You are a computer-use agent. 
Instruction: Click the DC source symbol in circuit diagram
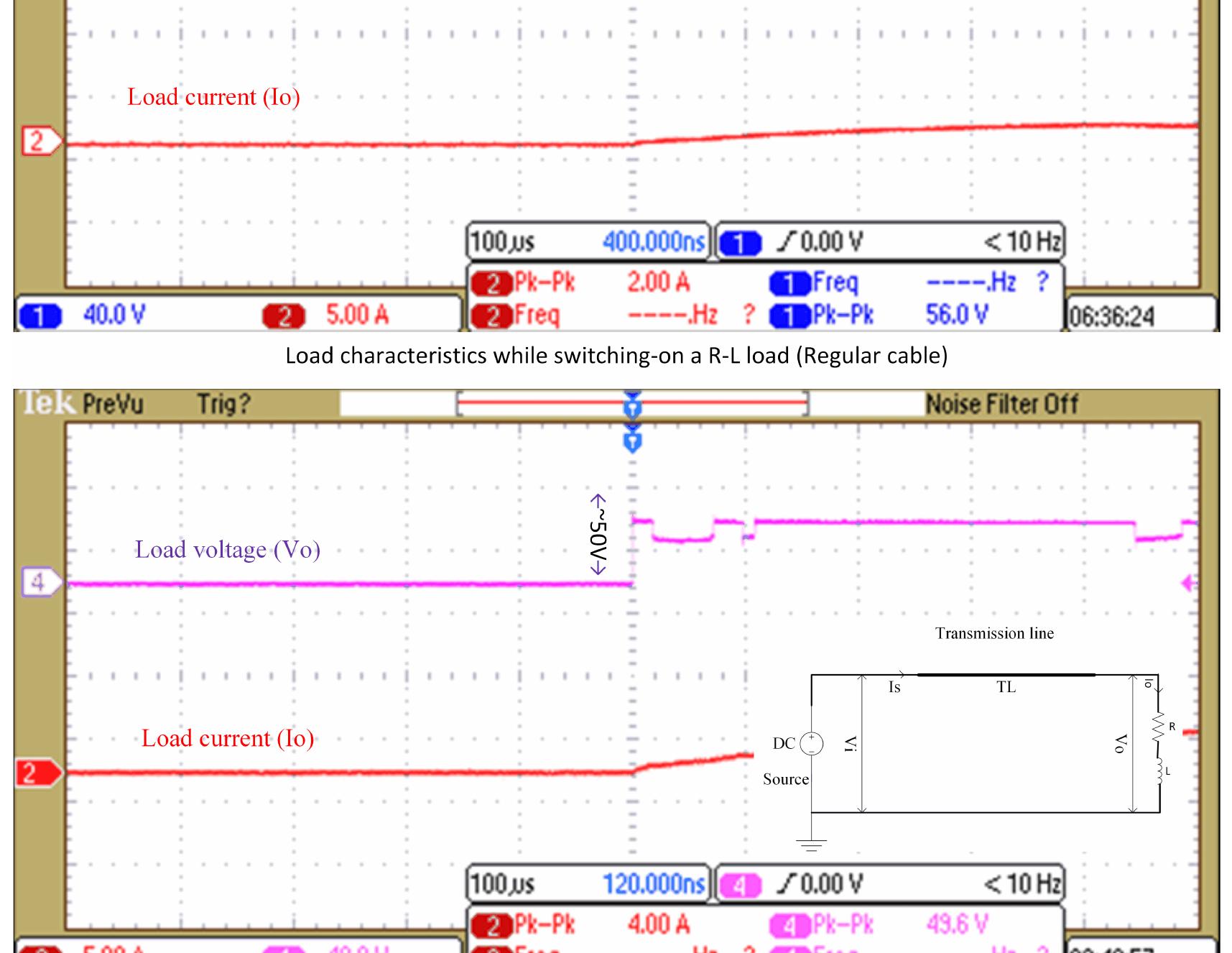[x=812, y=743]
